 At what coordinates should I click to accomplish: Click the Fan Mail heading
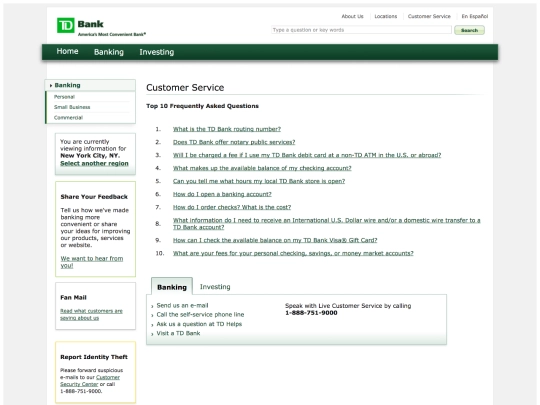(x=73, y=297)
